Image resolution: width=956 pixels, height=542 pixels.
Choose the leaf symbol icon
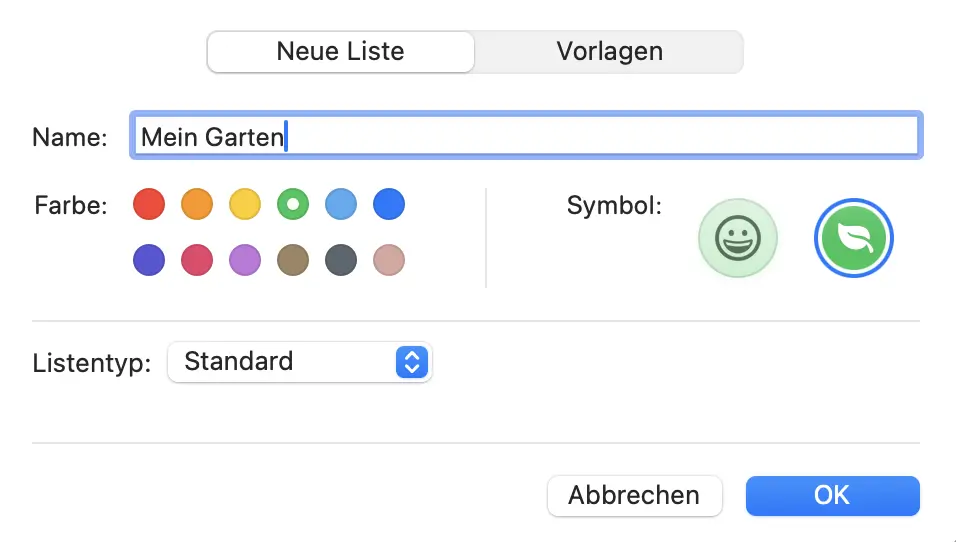[854, 238]
